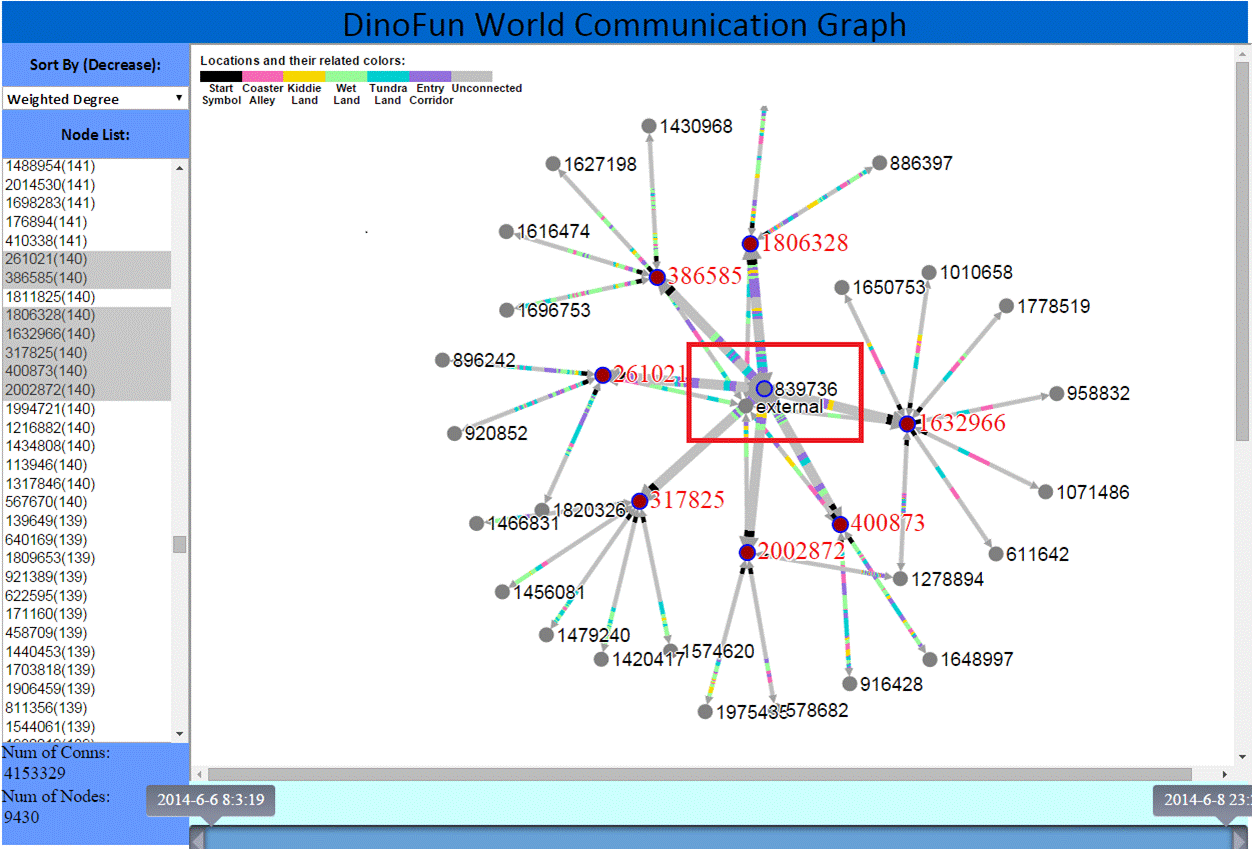Viewport: 1252px width, 849px height.
Task: Select the red node 317825
Action: tap(639, 500)
